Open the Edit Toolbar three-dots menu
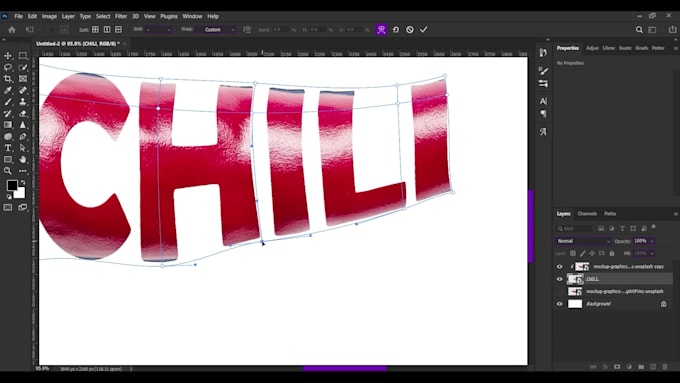This screenshot has width=680, height=383. (x=23, y=171)
